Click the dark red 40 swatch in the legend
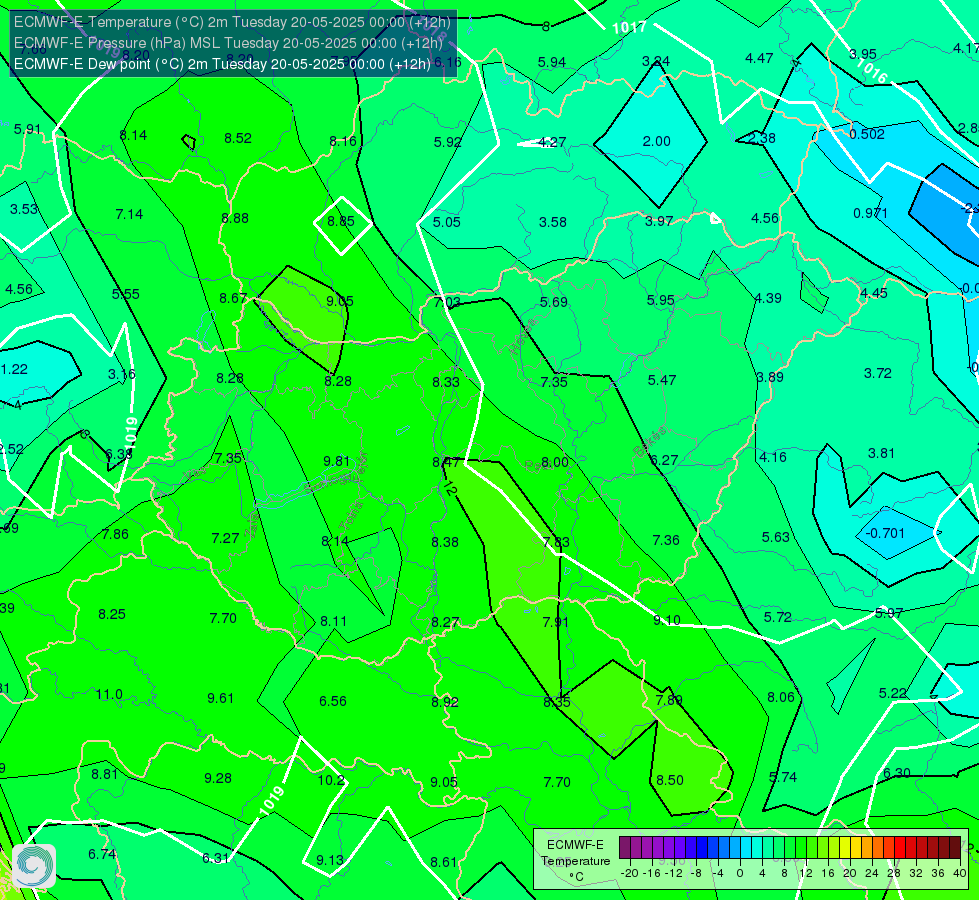Viewport: 979px width, 900px height. (x=955, y=848)
